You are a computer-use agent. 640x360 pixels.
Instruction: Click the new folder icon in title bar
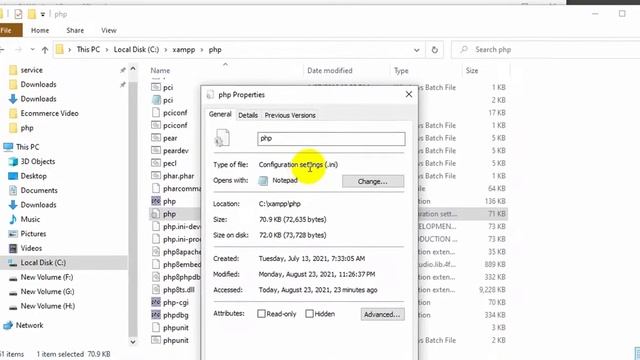coord(31,14)
